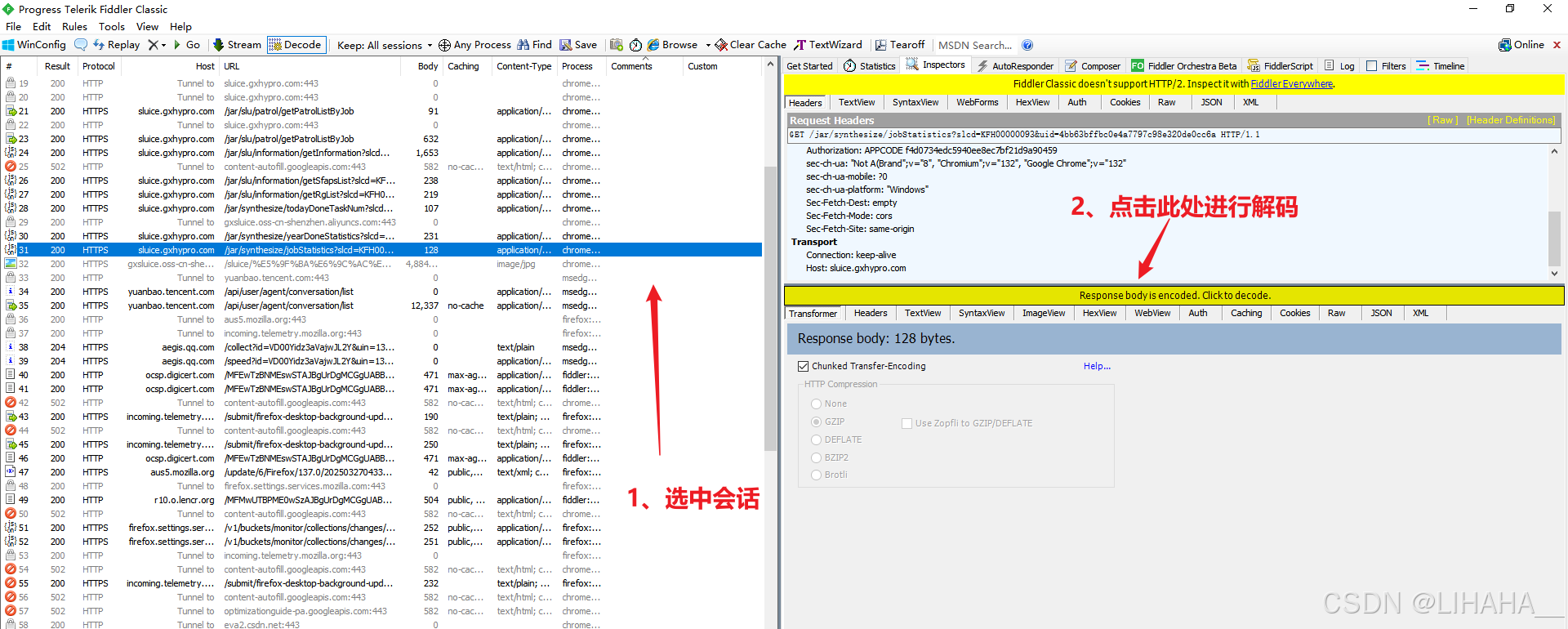Image resolution: width=1568 pixels, height=629 pixels.
Task: Click Clear Cache in the toolbar
Action: pos(751,45)
